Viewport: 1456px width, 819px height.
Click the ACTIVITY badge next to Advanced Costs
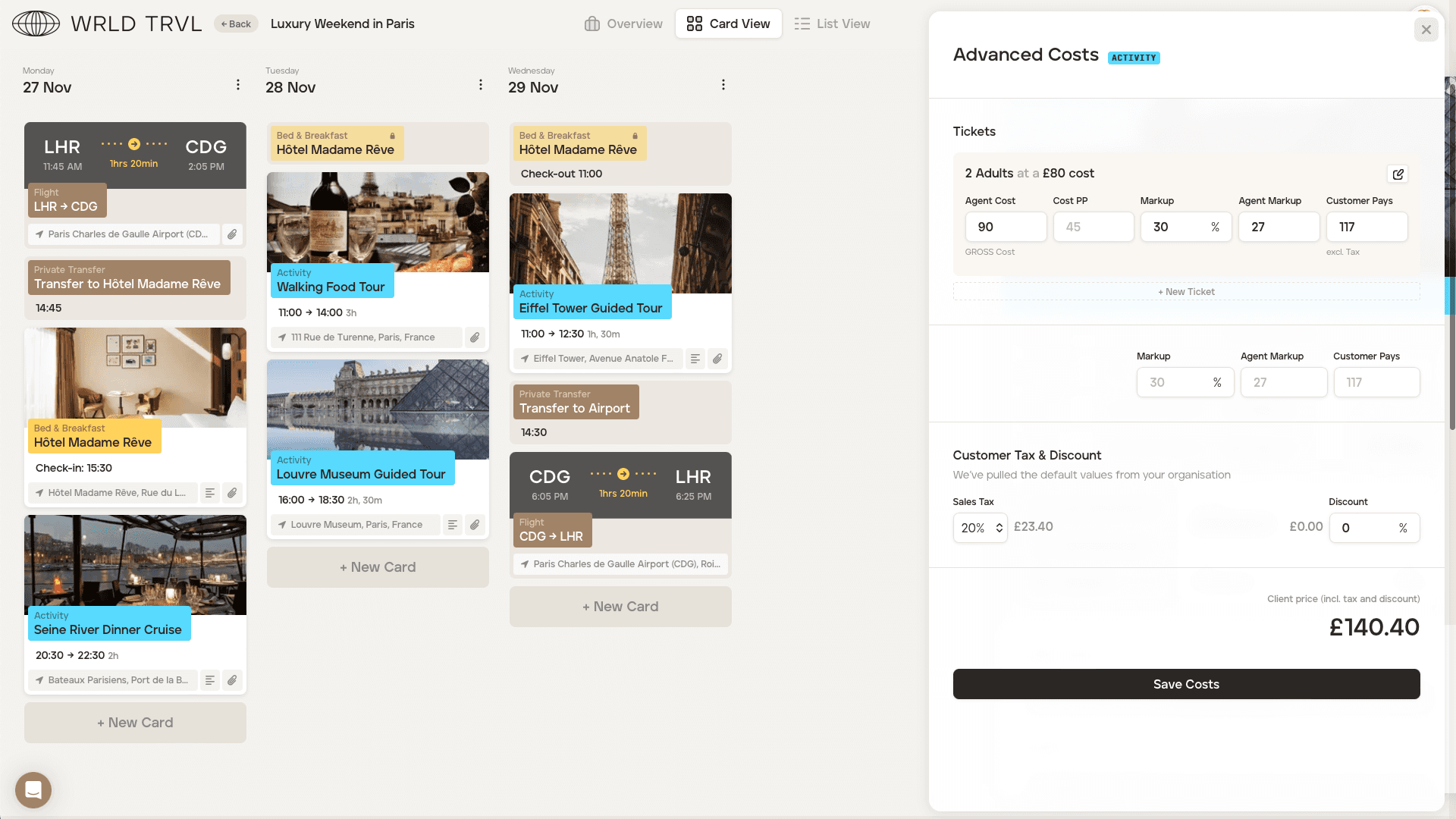(1134, 58)
